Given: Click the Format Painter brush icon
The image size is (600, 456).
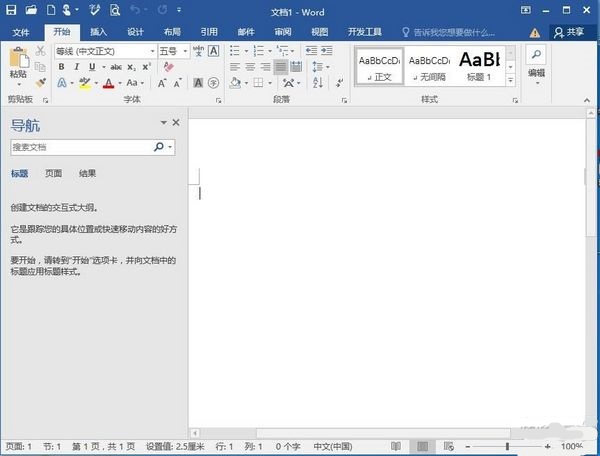Looking at the screenshot, I should pyautogui.click(x=41, y=83).
